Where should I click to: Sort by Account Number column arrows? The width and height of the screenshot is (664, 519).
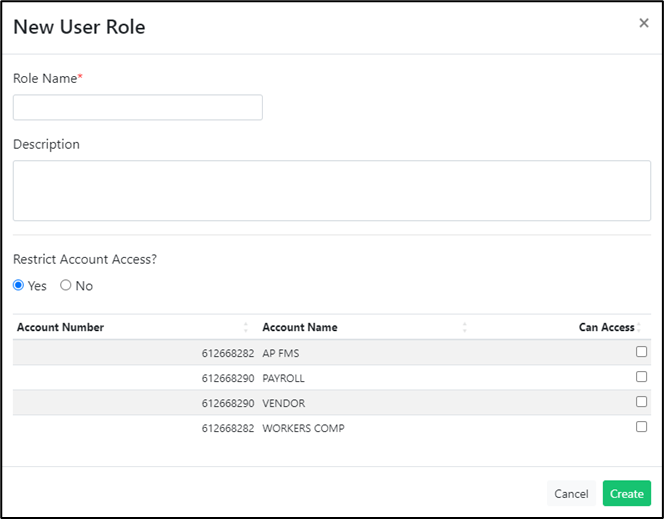pyautogui.click(x=246, y=327)
